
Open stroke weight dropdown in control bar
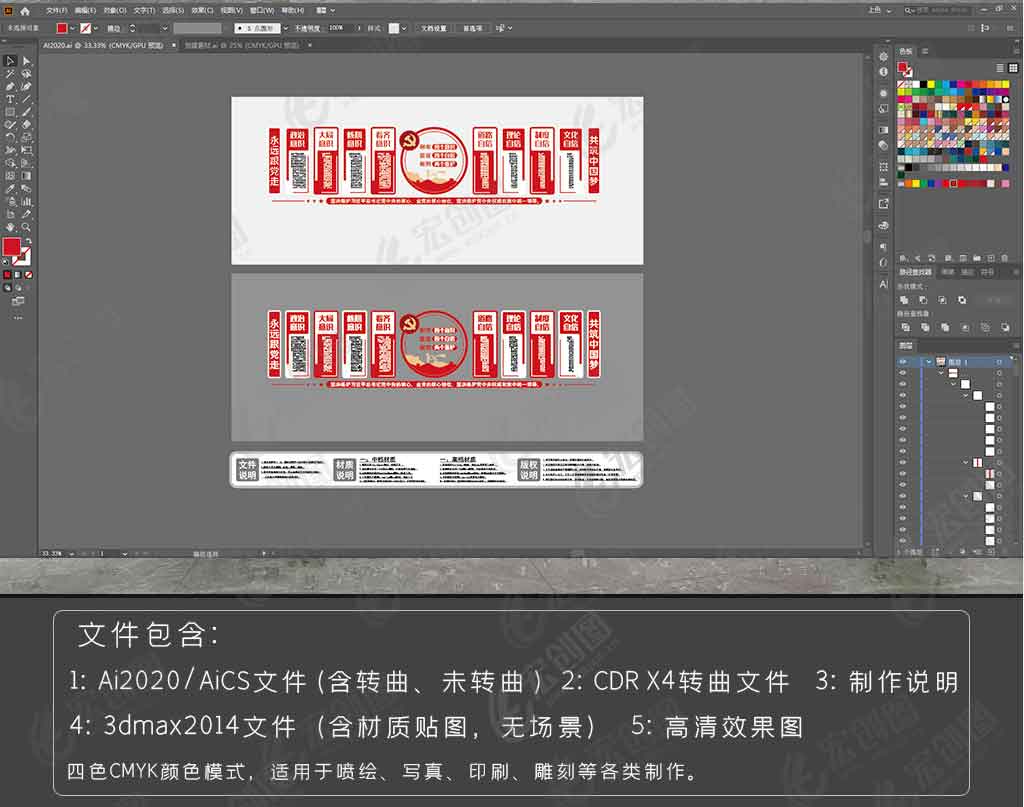tap(165, 28)
